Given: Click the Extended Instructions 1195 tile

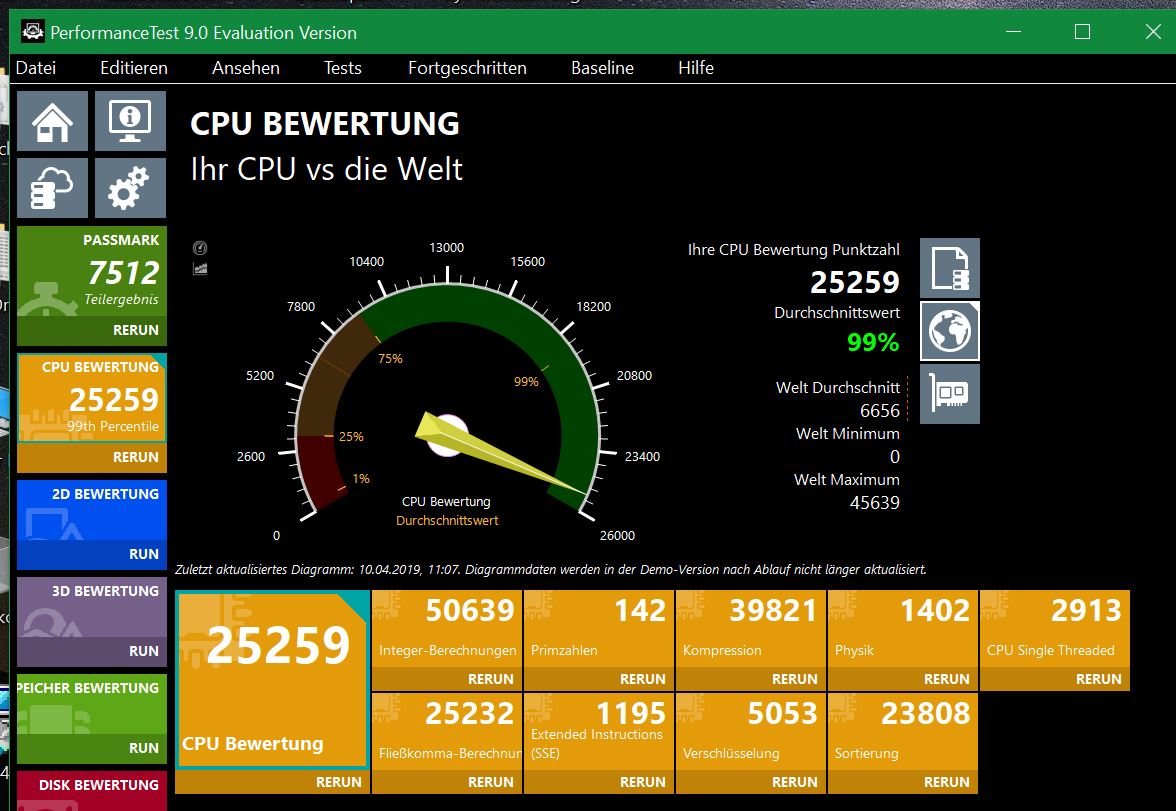Looking at the screenshot, I should [598, 731].
